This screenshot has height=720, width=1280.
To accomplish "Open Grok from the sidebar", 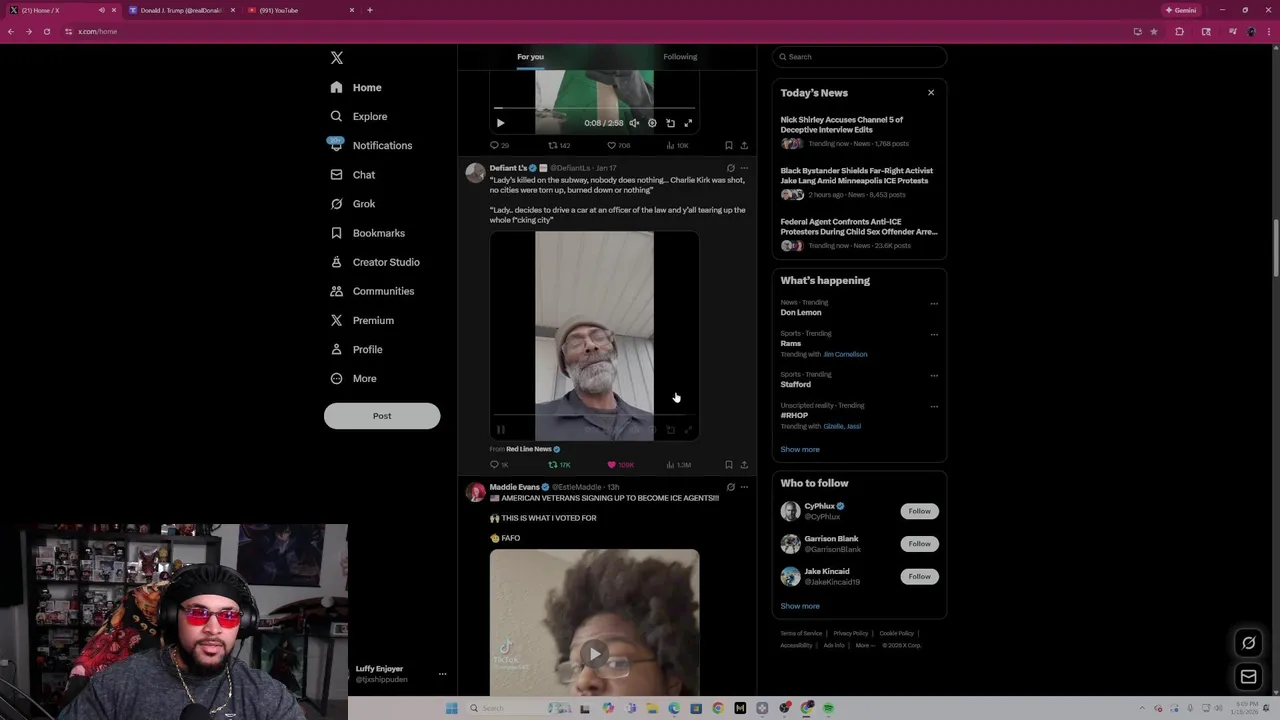I will (352, 203).
